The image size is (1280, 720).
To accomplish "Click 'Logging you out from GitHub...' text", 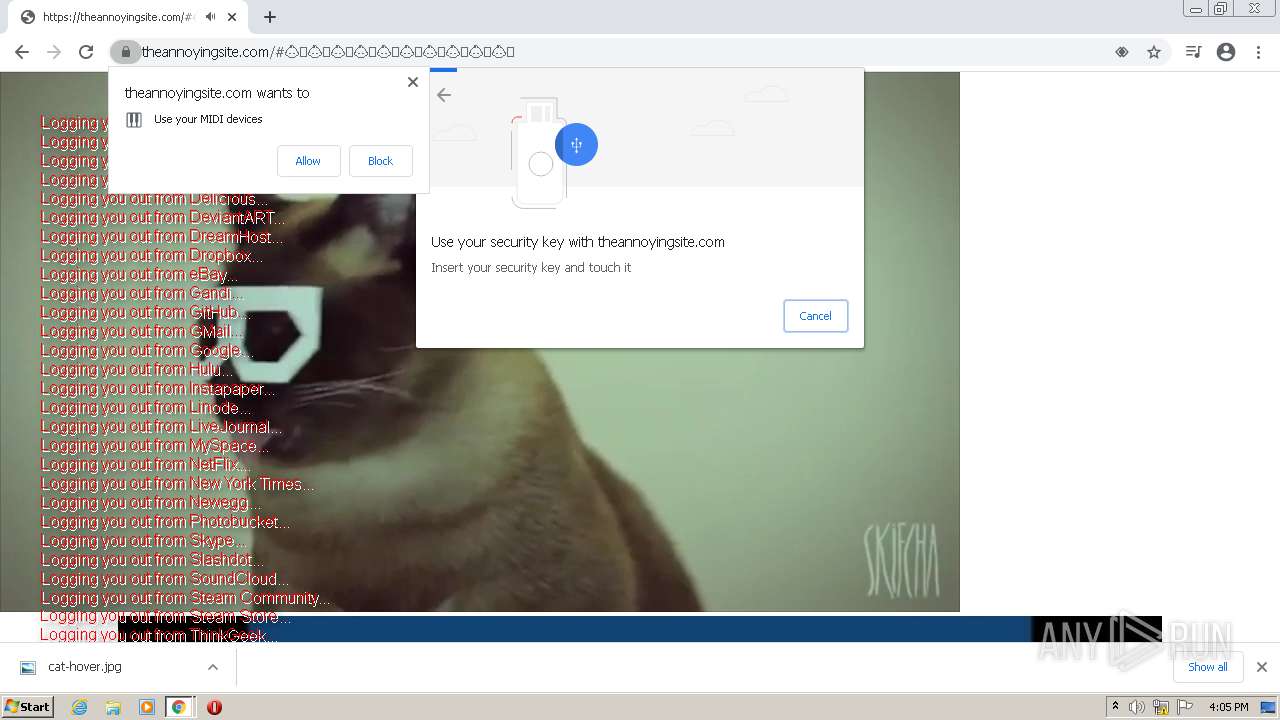I will point(145,312).
